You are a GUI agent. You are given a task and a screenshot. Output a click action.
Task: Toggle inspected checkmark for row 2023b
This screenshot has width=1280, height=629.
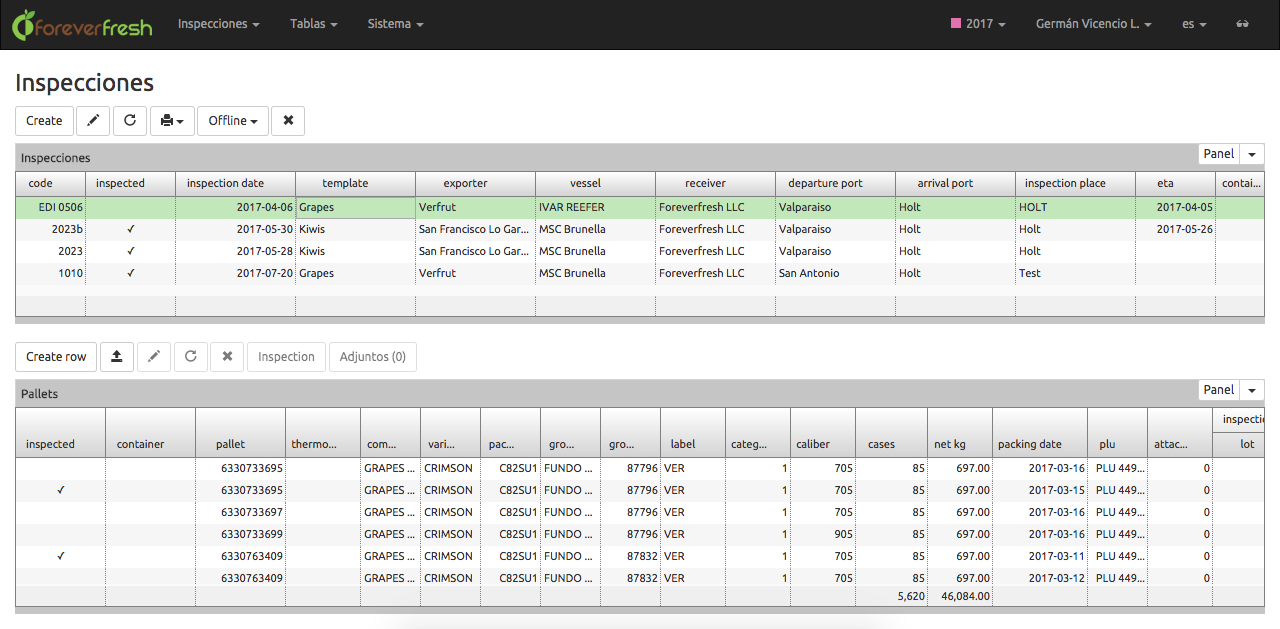click(131, 229)
